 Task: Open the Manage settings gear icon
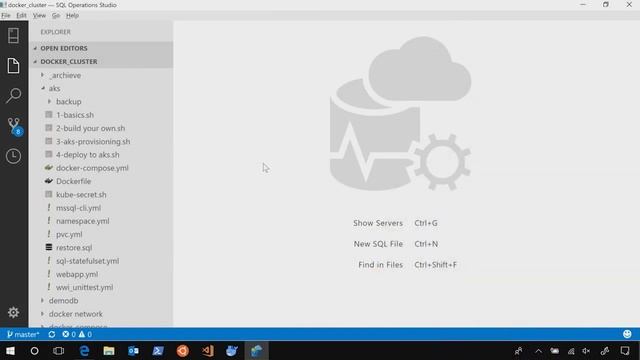click(13, 312)
